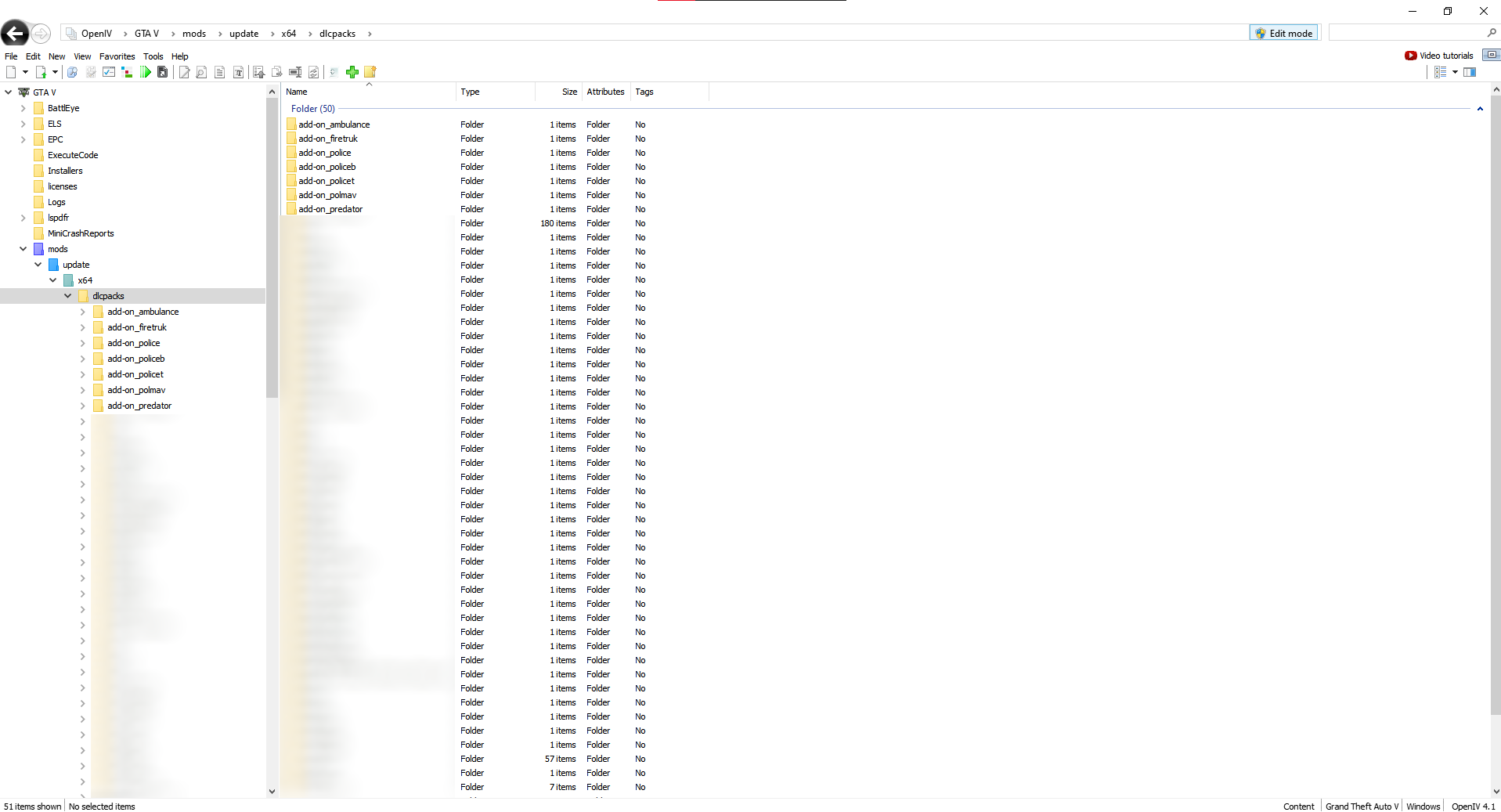The width and height of the screenshot is (1501, 812).
Task: Select the add-on_polmav folder in list
Action: [x=327, y=195]
